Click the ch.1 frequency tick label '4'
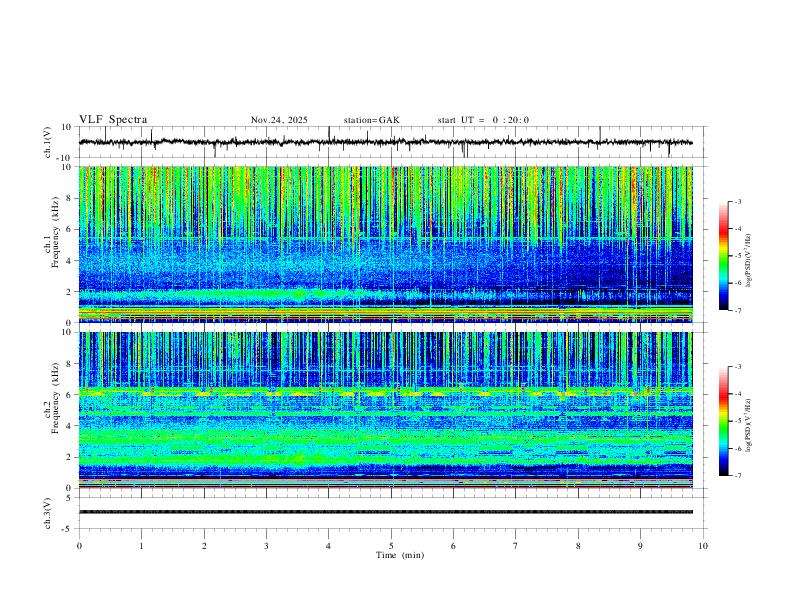The width and height of the screenshot is (792, 612). pos(70,261)
